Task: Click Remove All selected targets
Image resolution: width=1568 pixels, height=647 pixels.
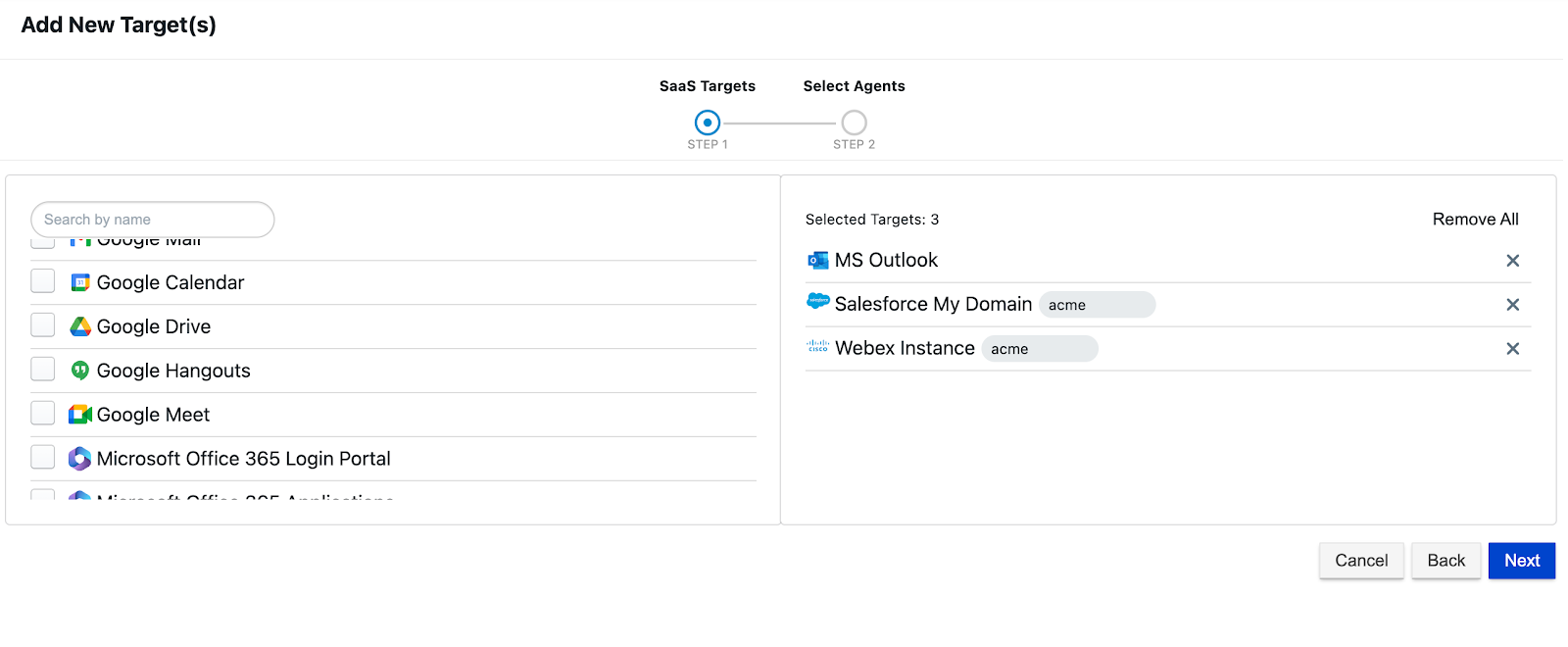Action: point(1476,220)
